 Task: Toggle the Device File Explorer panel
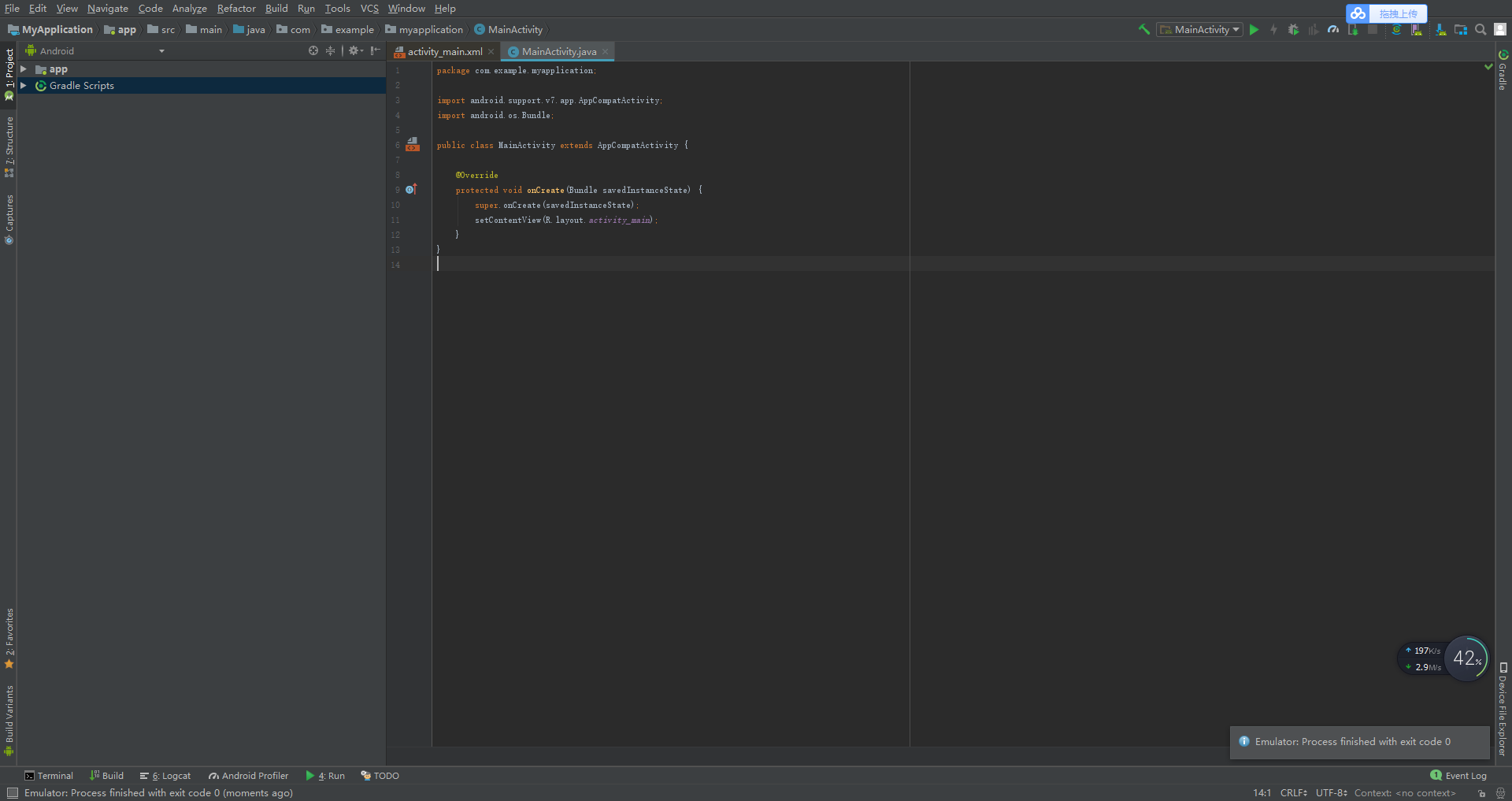coord(1503,709)
